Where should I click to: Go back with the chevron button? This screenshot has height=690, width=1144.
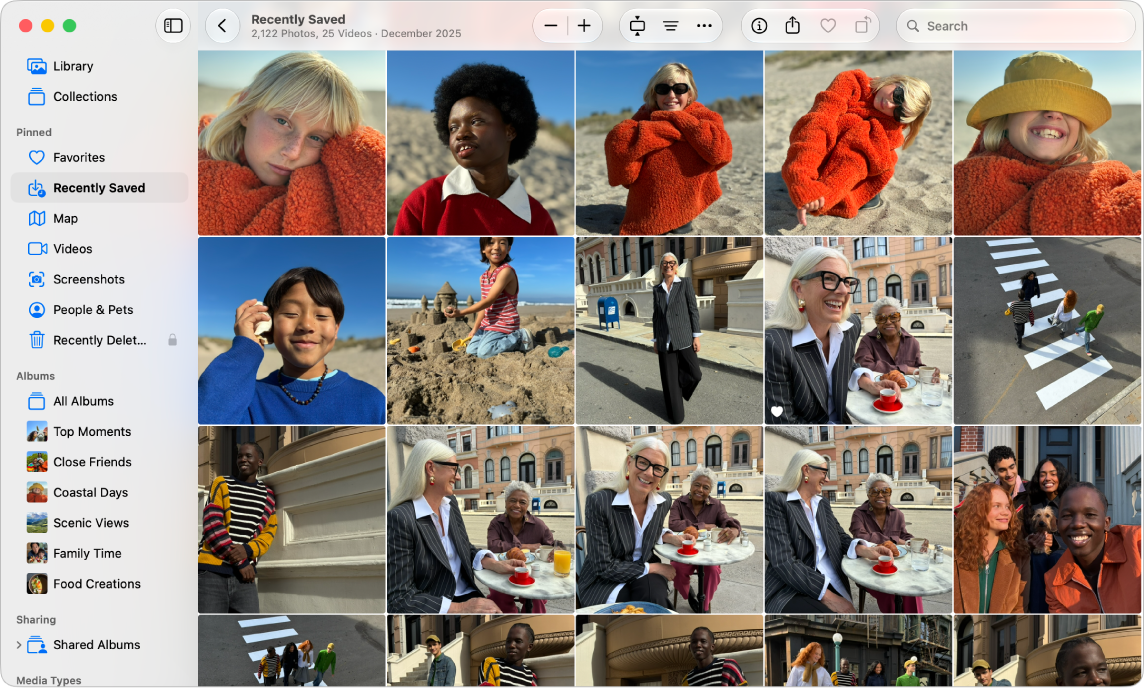[x=223, y=26]
